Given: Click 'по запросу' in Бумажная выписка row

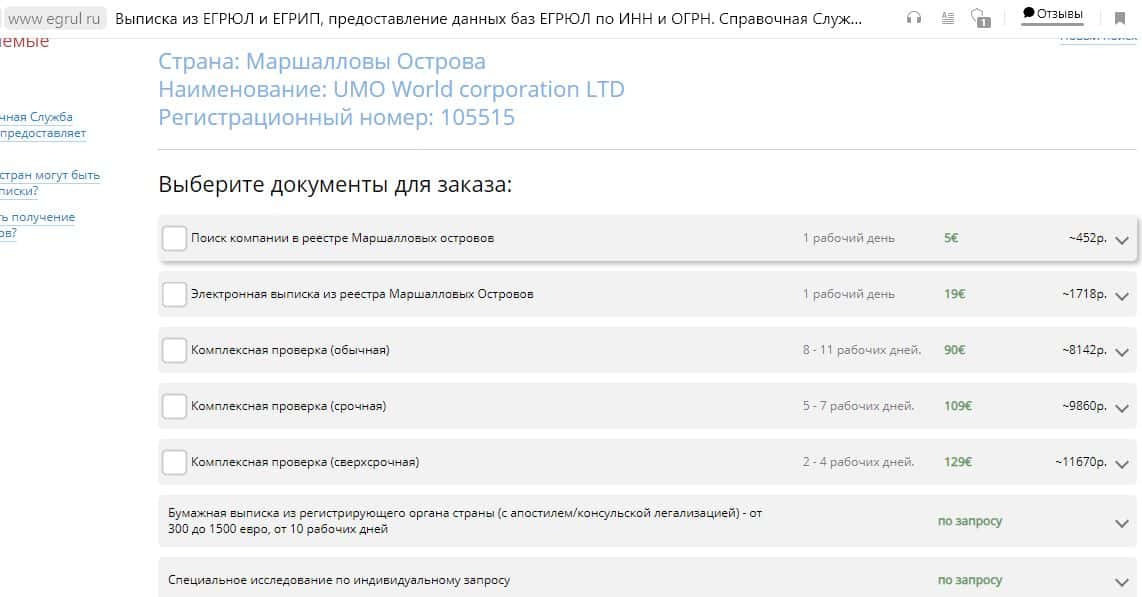Looking at the screenshot, I should click(970, 521).
